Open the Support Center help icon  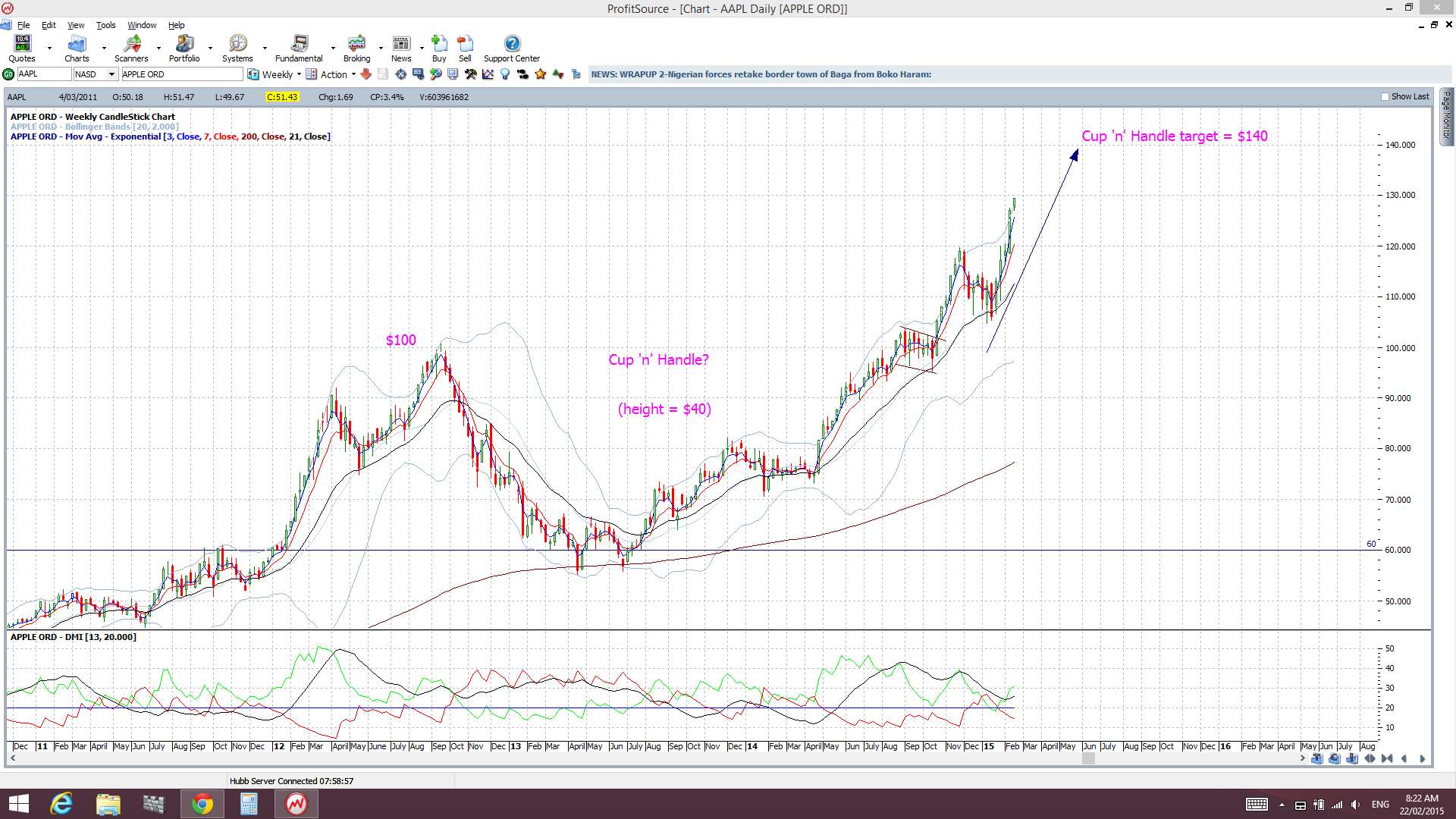pyautogui.click(x=512, y=49)
